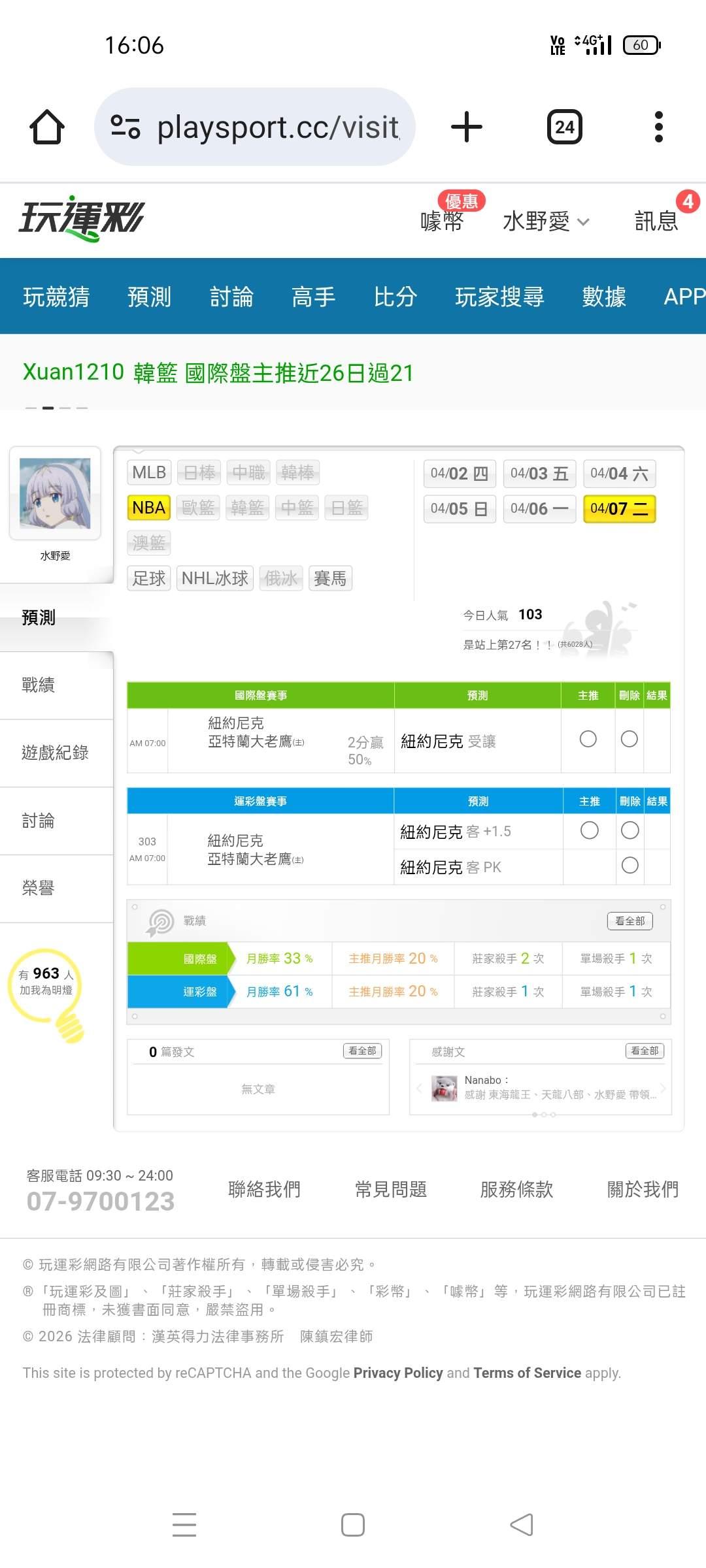Open 比分 menu item

tap(395, 297)
